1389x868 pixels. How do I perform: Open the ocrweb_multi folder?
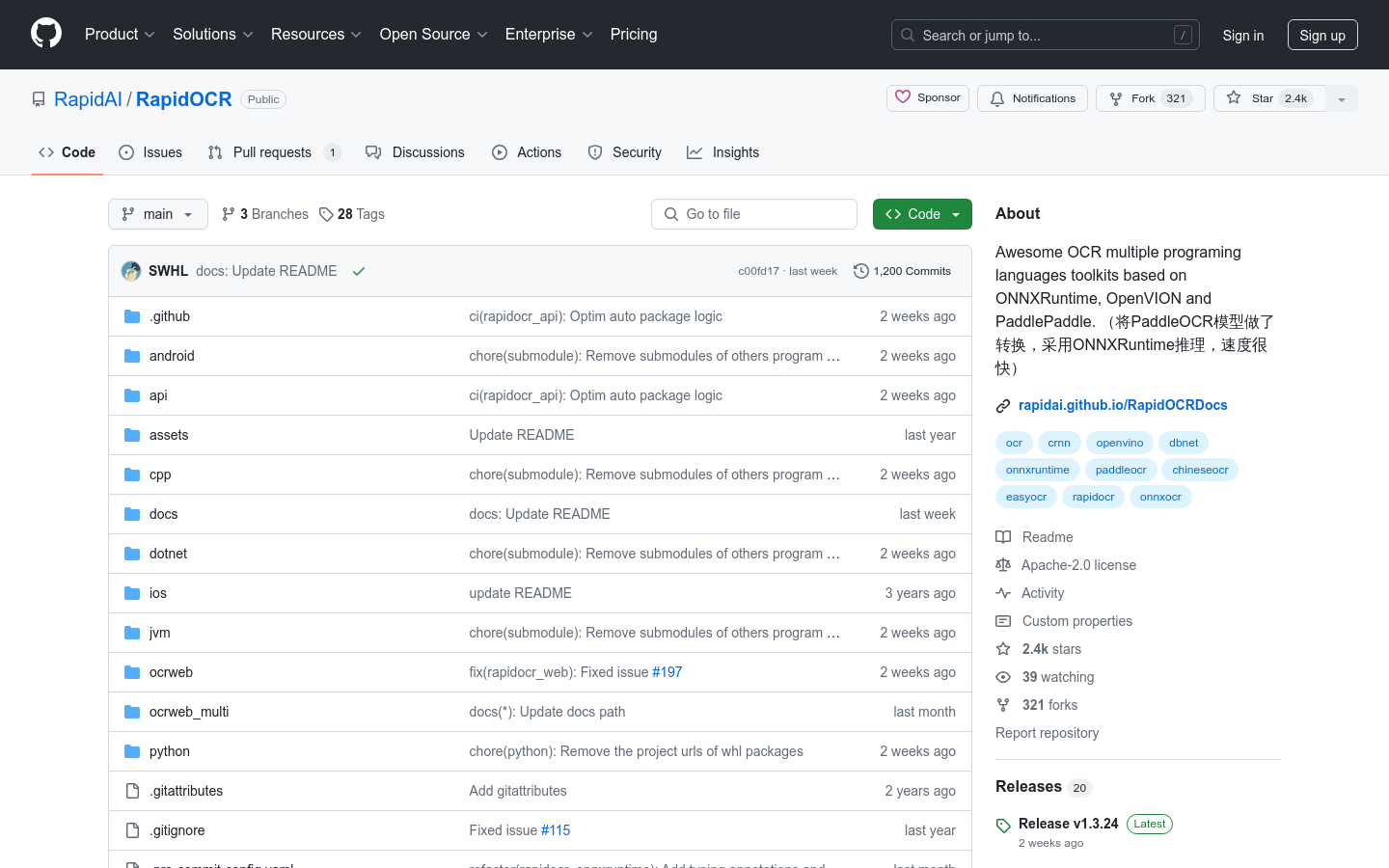coord(189,712)
